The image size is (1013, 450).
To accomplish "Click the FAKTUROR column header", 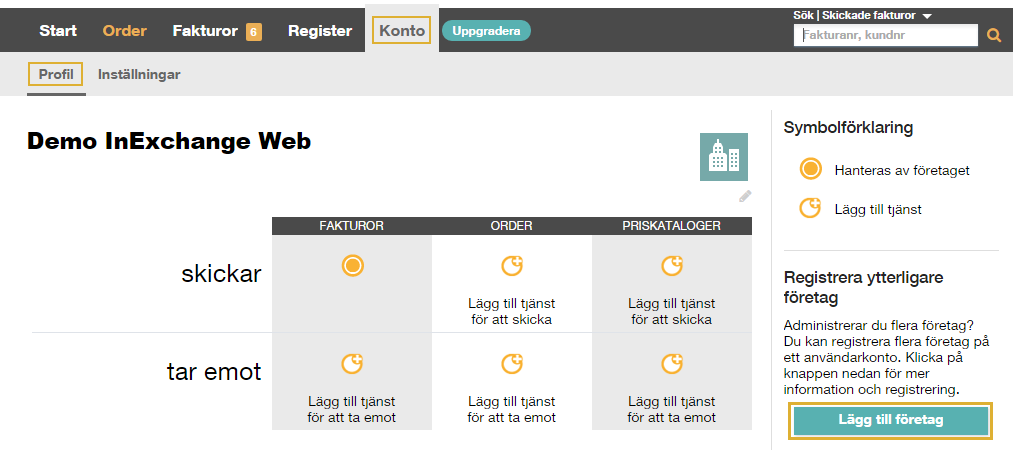I will click(351, 226).
